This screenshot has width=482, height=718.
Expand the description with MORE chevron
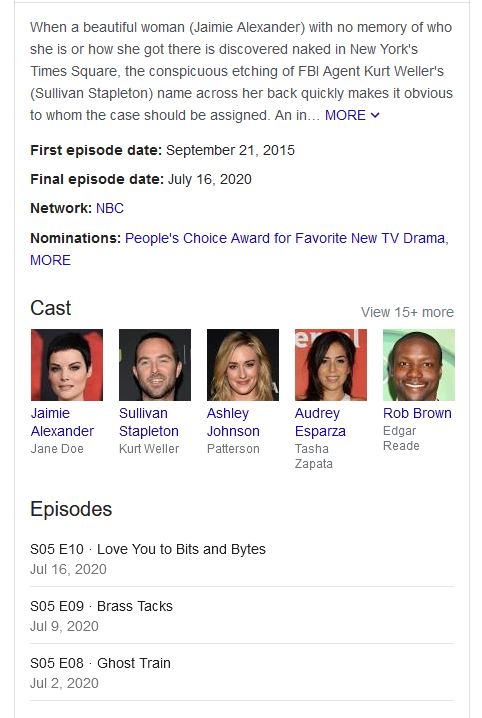coord(352,115)
